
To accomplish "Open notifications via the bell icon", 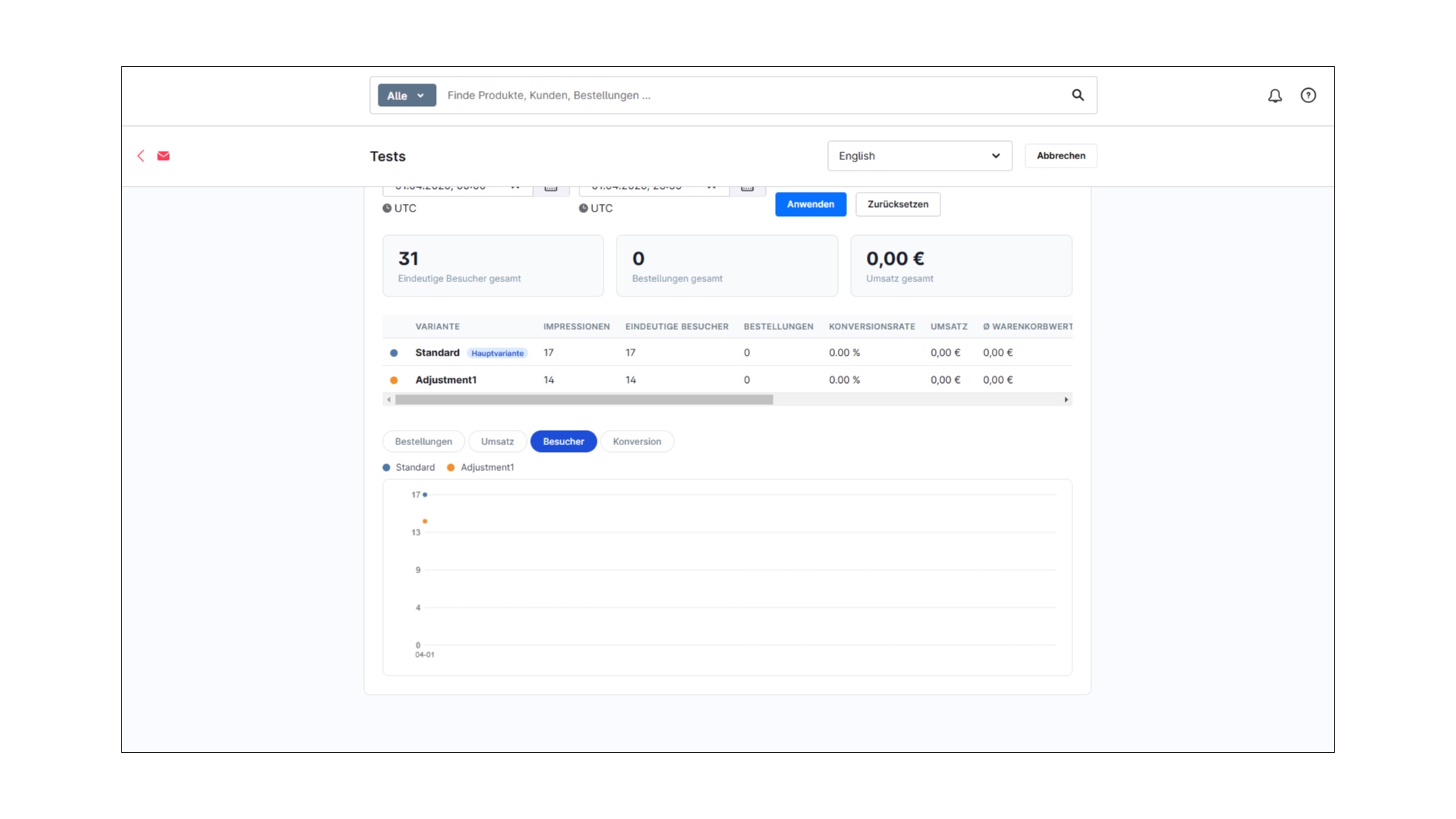I will coord(1275,96).
